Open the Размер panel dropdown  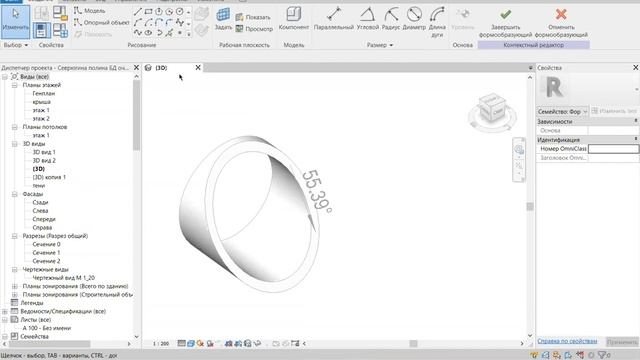pos(380,45)
